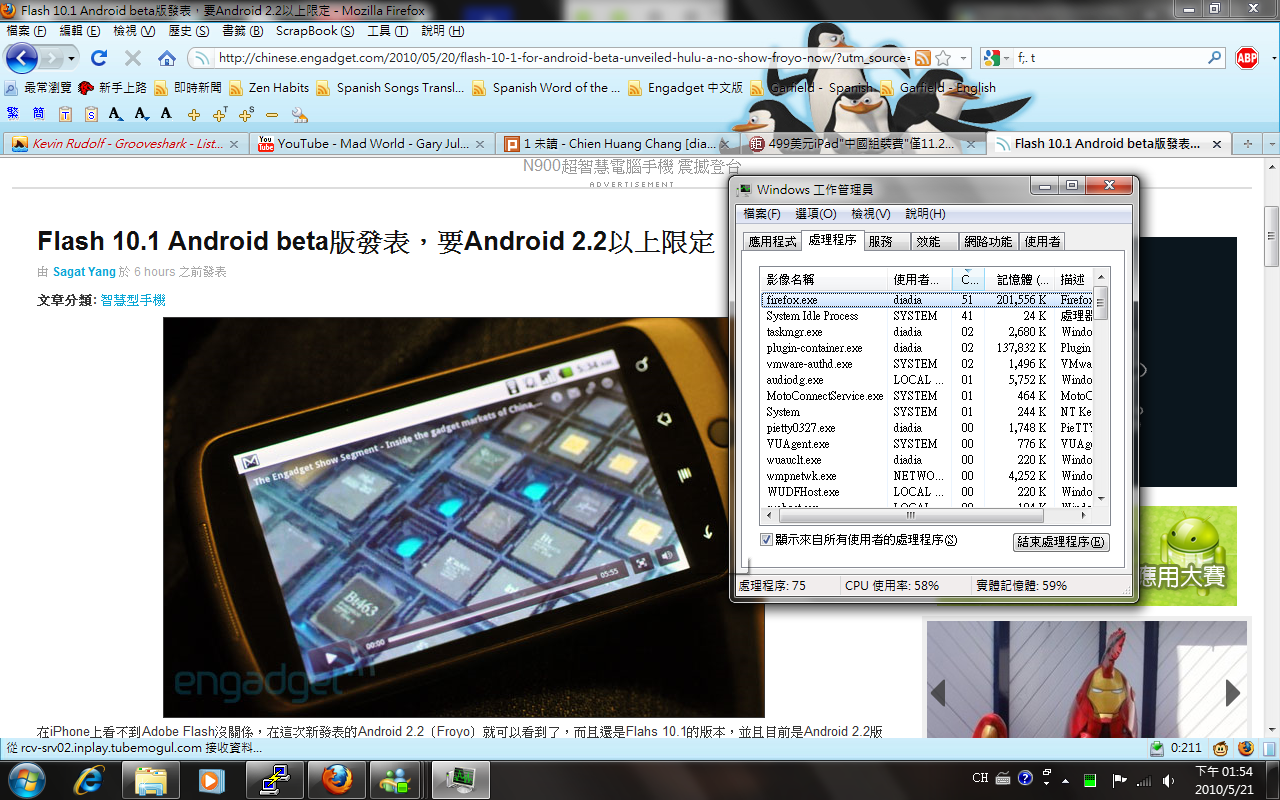Open a new tab with plus button
The image size is (1280, 800).
[x=1247, y=143]
